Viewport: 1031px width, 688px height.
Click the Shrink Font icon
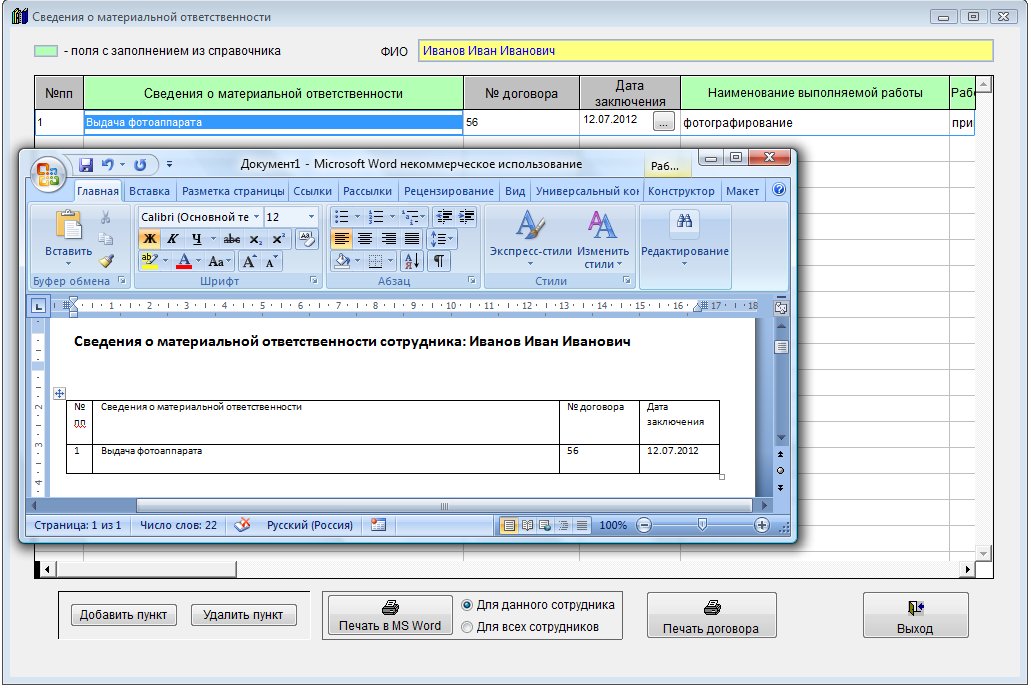[x=270, y=261]
